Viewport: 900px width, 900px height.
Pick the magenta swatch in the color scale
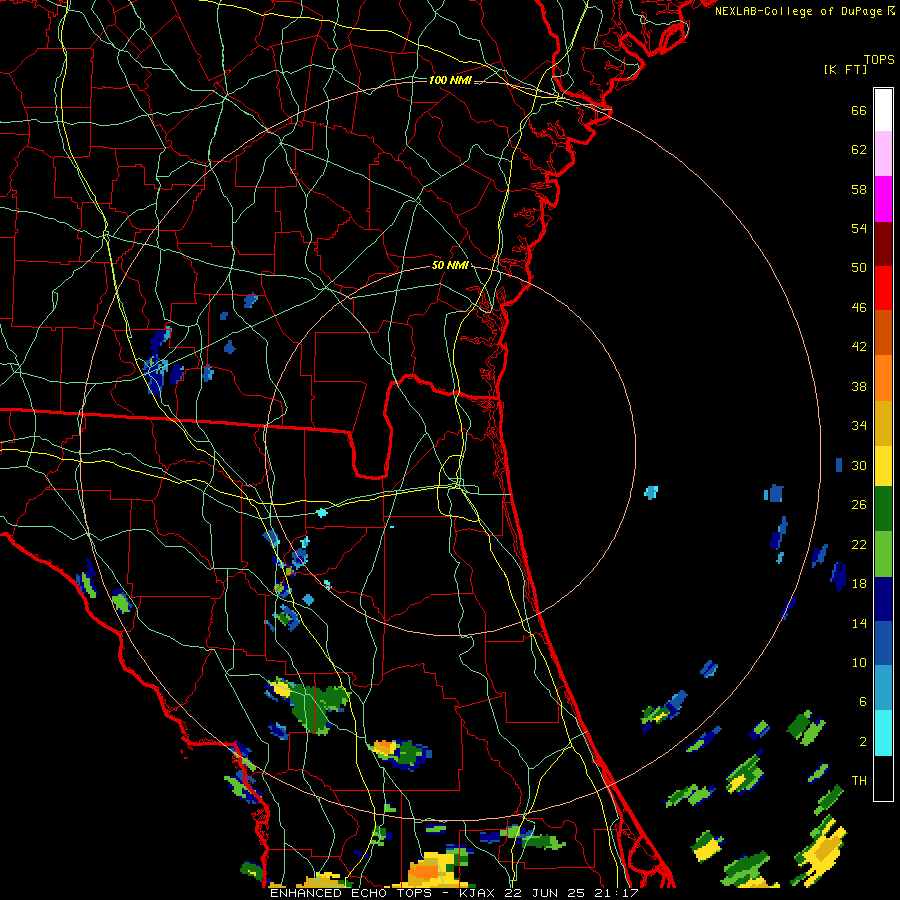883,199
